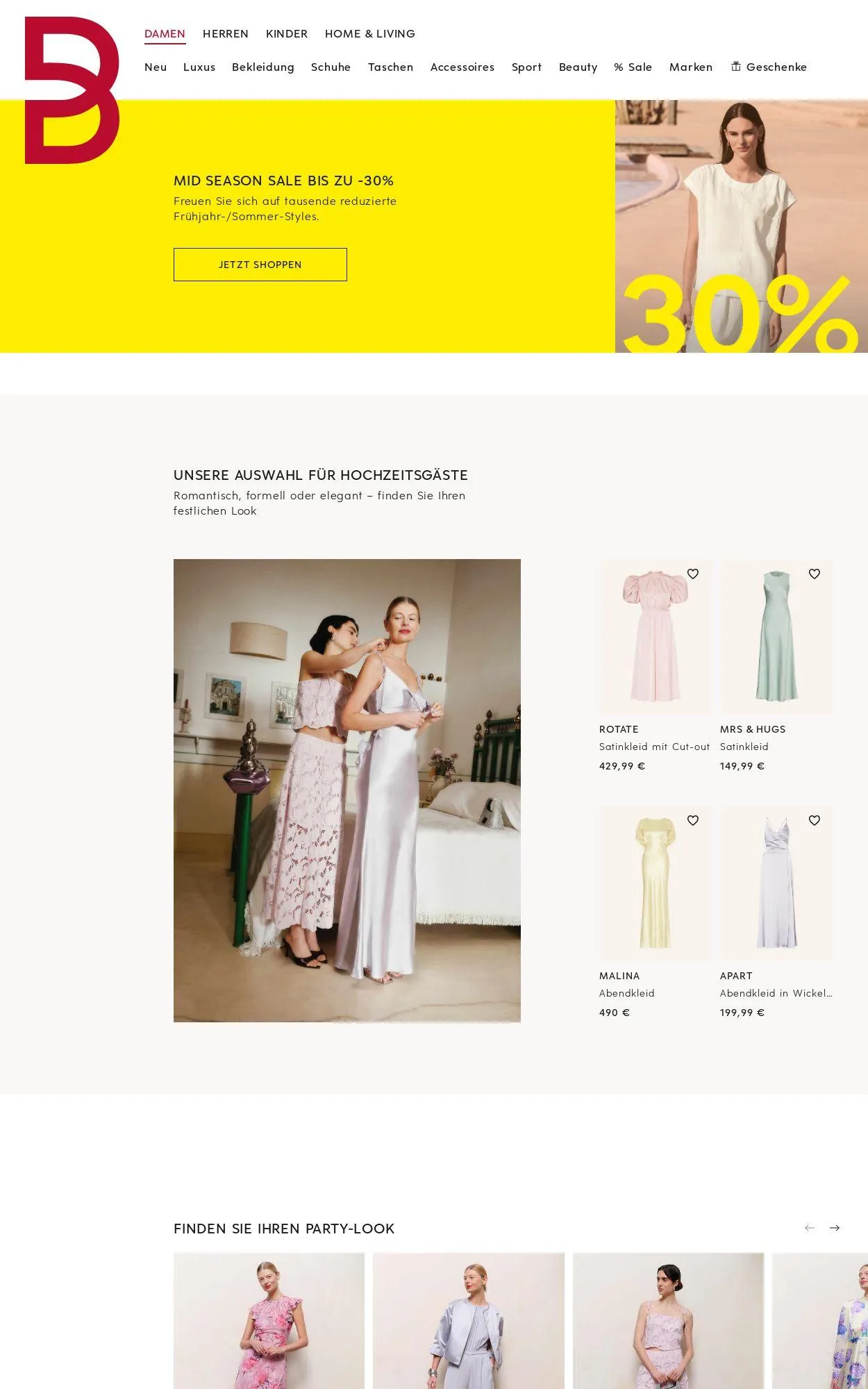Screen dimensions: 868x1389
Task: Select the mint green MRS & HUGS dress image
Action: click(776, 637)
